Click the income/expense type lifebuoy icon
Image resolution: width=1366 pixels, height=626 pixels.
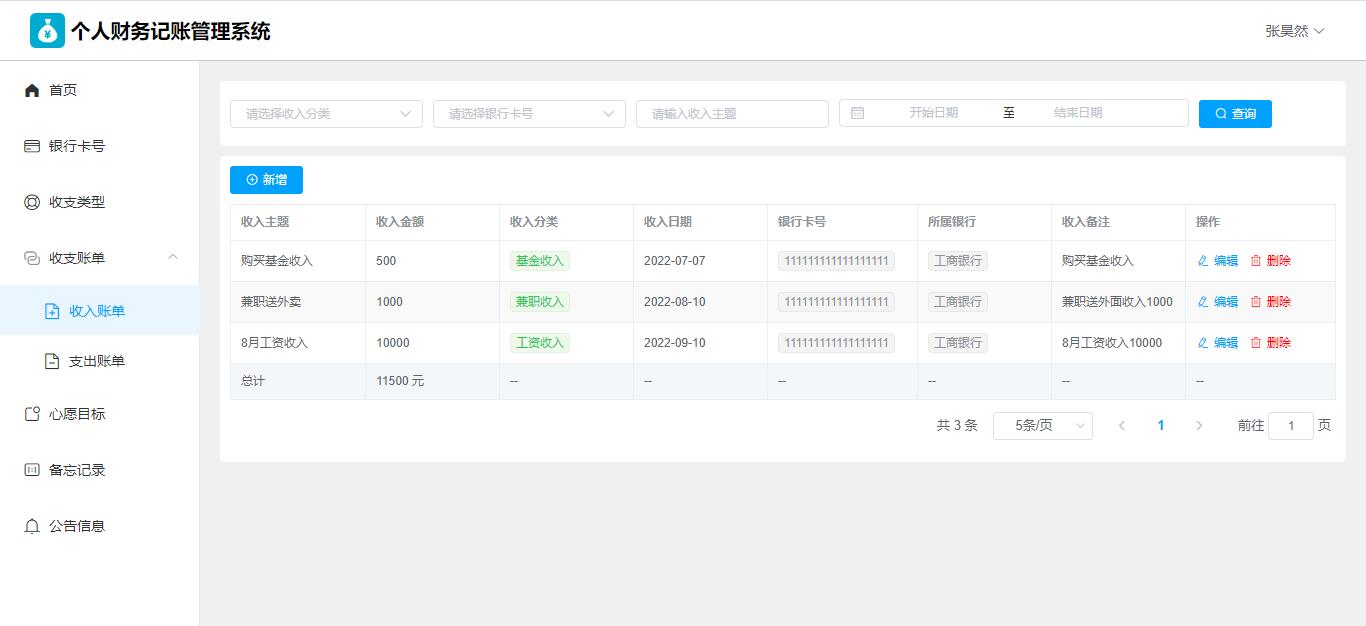32,202
